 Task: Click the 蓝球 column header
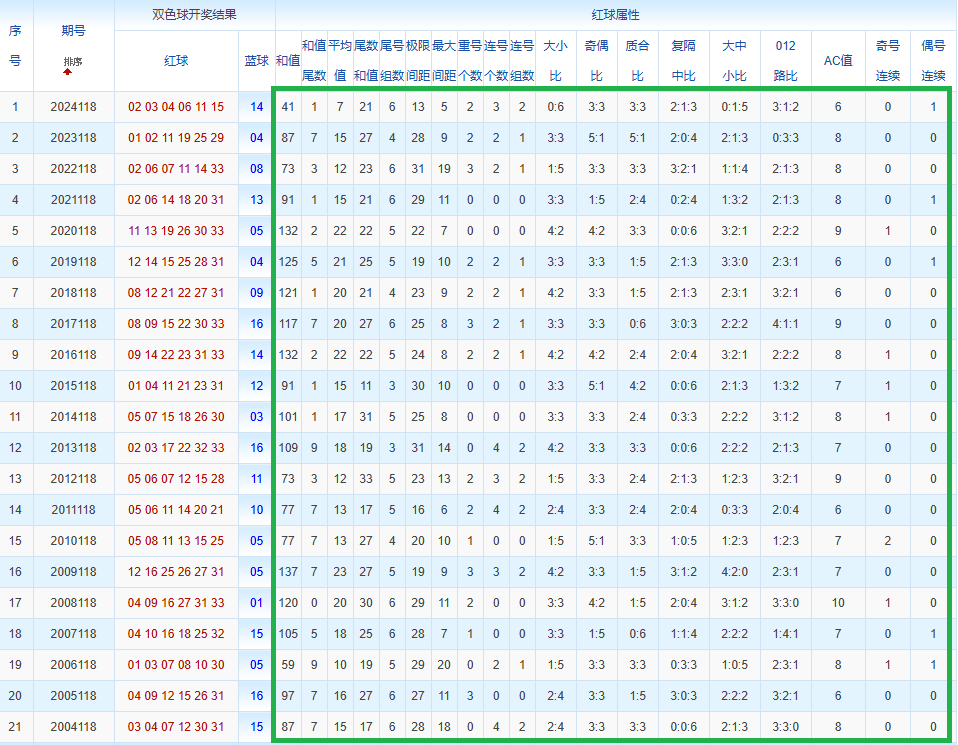pyautogui.click(x=257, y=61)
